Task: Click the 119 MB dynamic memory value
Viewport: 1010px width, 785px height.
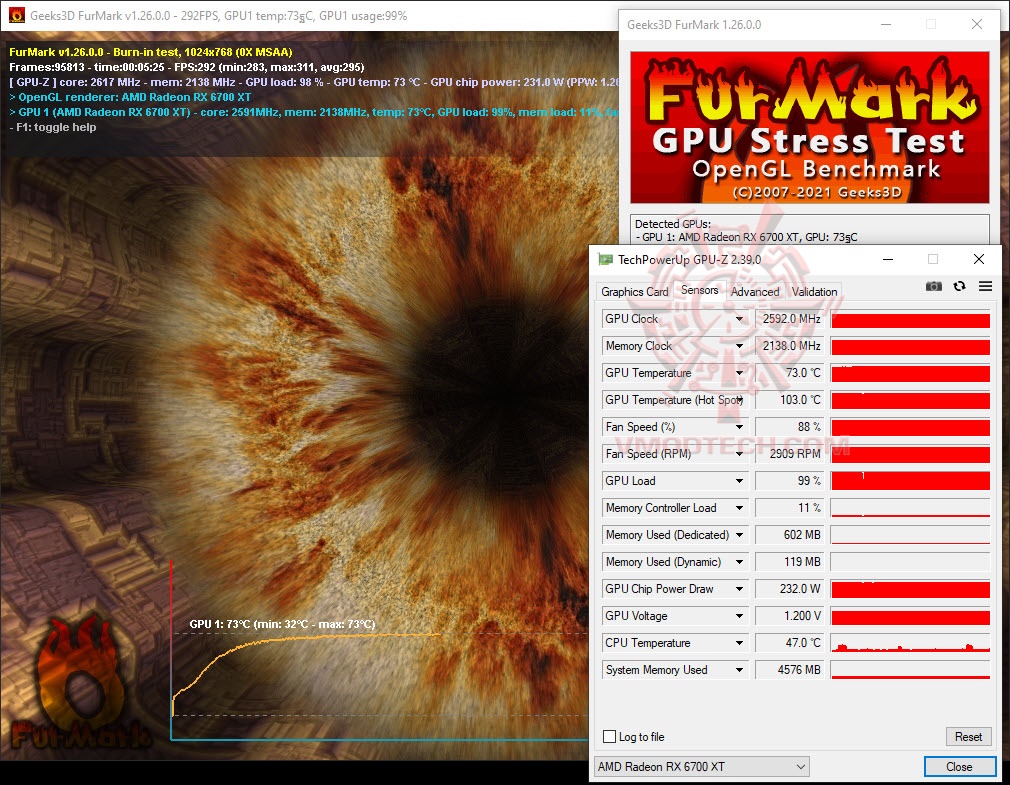Action: [x=789, y=562]
